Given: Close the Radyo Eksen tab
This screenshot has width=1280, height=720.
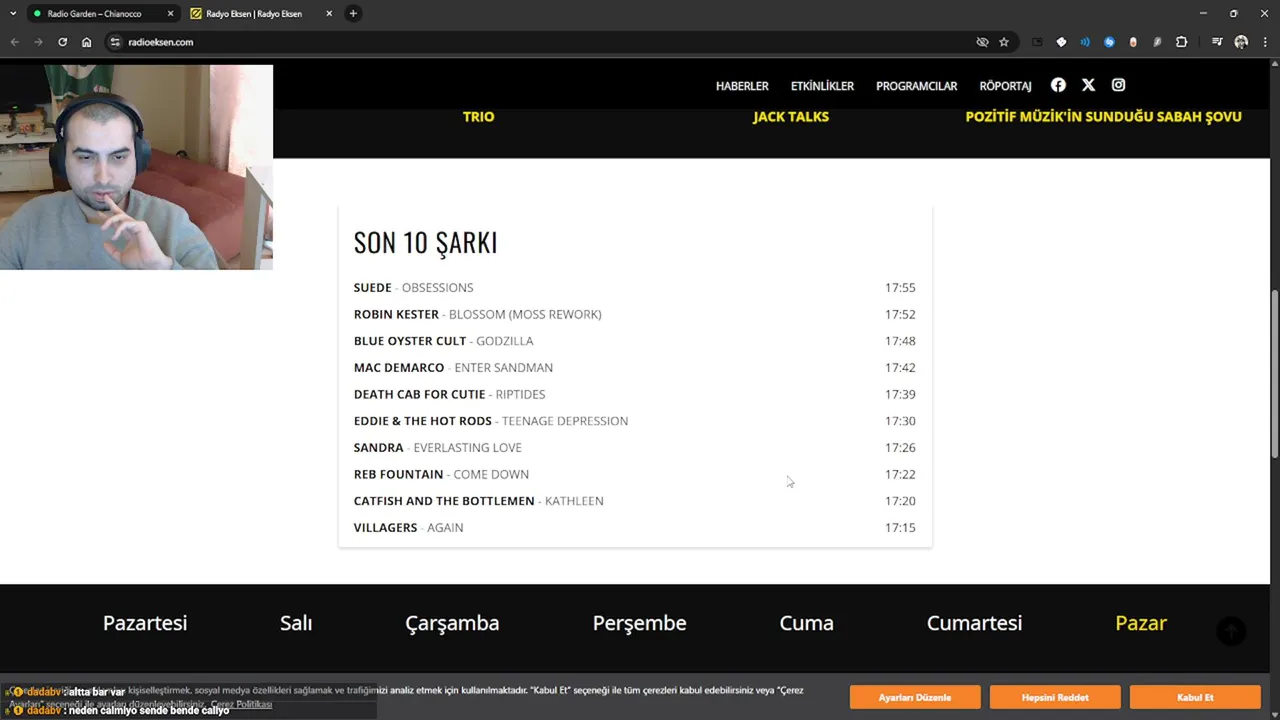Looking at the screenshot, I should [x=329, y=14].
